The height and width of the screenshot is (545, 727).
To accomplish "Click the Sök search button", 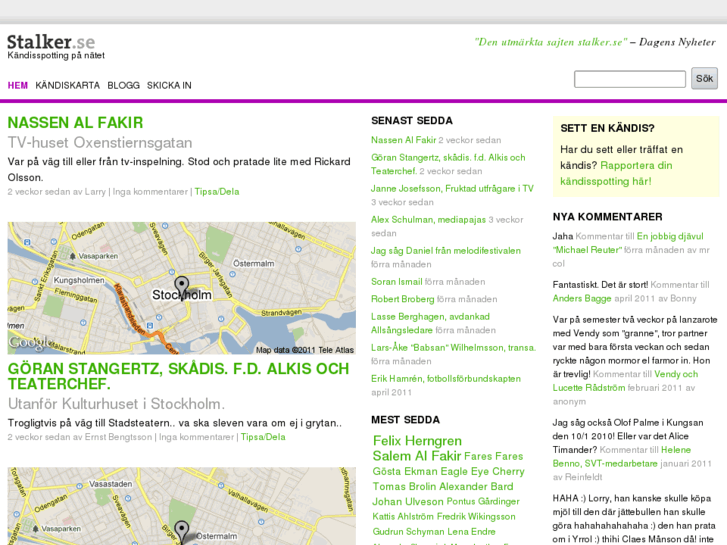I will [704, 78].
